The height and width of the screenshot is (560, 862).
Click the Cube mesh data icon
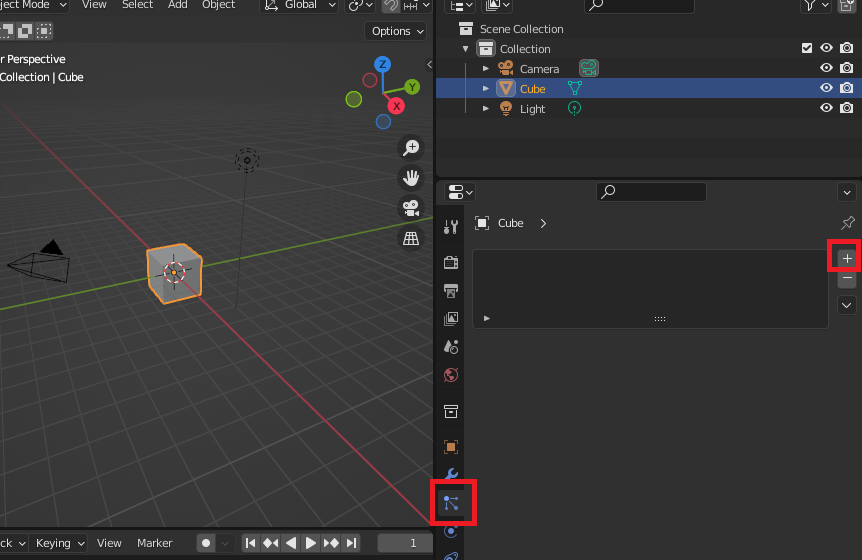click(x=575, y=88)
